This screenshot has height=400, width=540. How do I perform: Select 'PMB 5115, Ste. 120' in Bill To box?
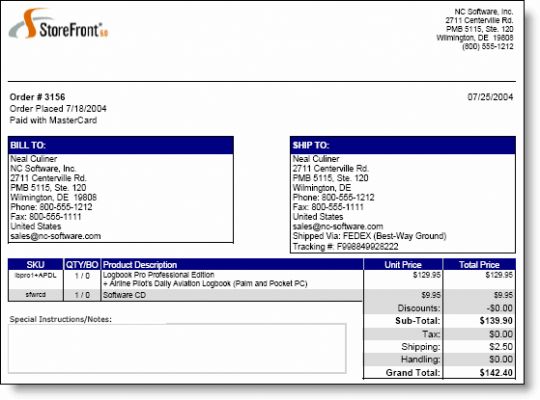[x=48, y=188]
